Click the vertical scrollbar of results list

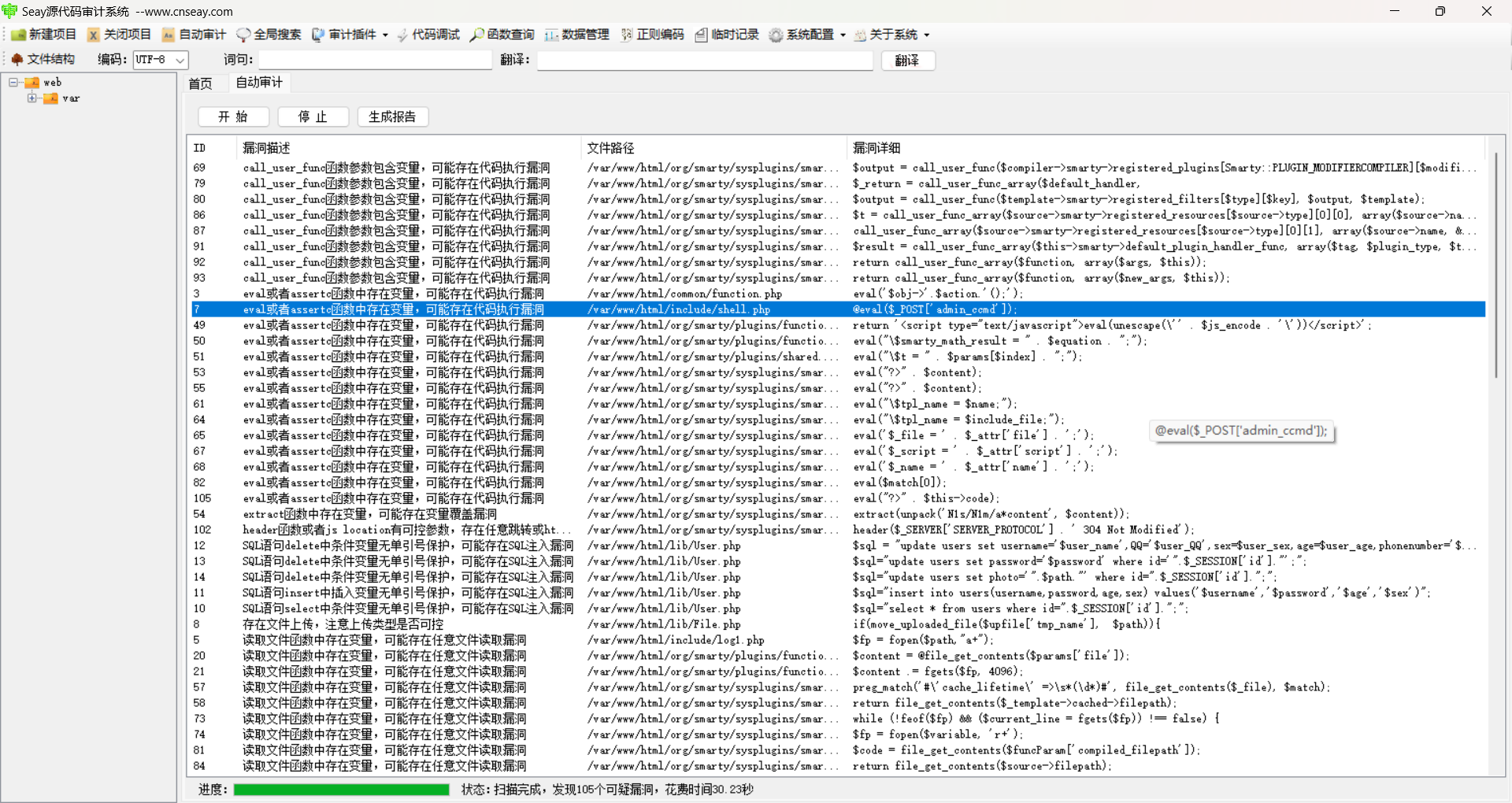click(1496, 265)
